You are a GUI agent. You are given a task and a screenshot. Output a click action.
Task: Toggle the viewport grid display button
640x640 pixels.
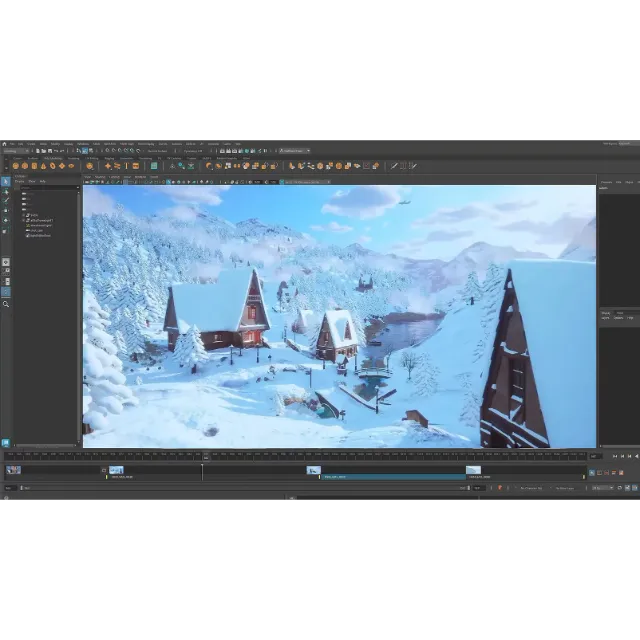(126, 182)
